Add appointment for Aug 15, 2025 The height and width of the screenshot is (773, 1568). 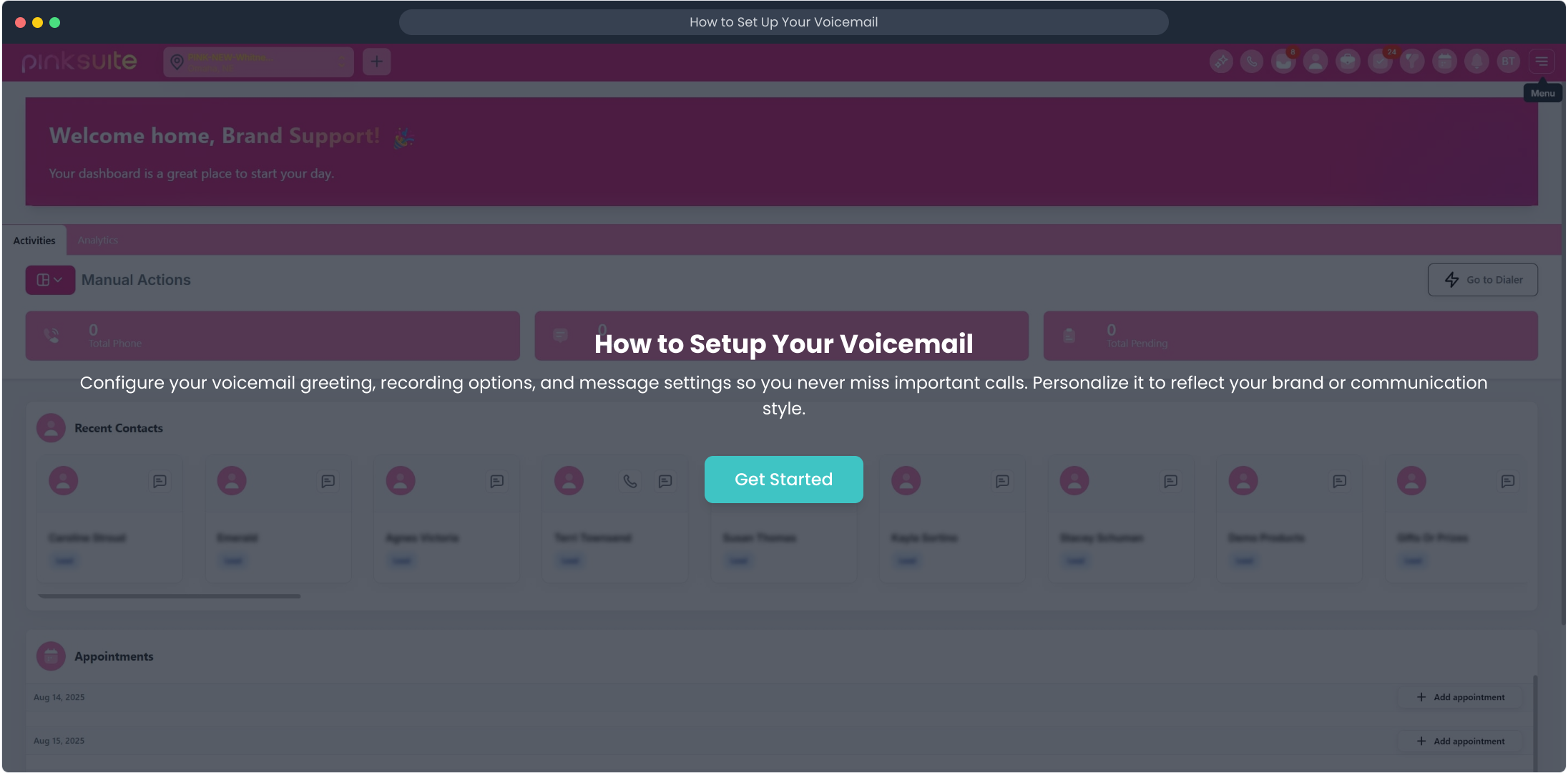[1460, 742]
